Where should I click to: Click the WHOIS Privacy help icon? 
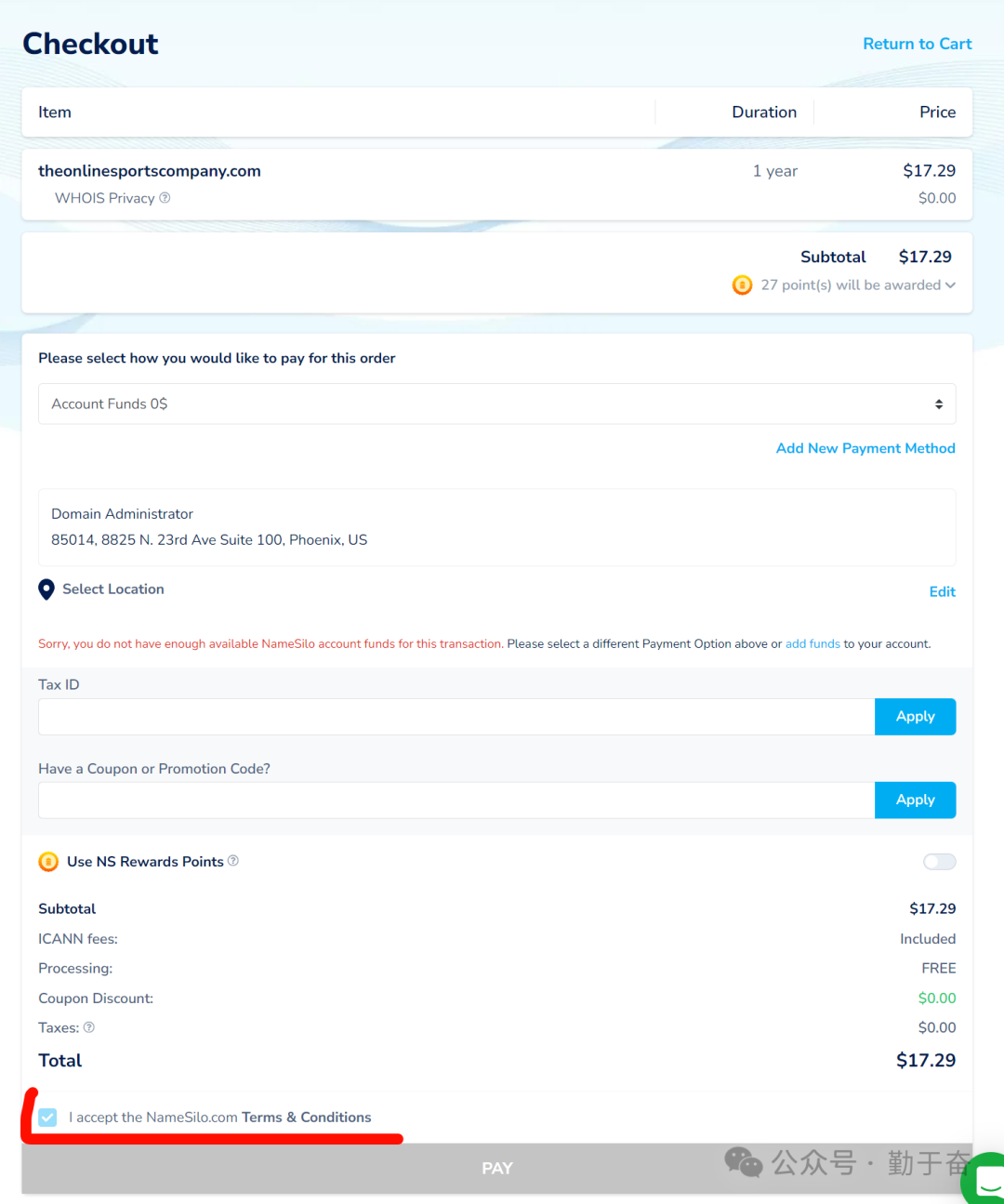tap(165, 198)
